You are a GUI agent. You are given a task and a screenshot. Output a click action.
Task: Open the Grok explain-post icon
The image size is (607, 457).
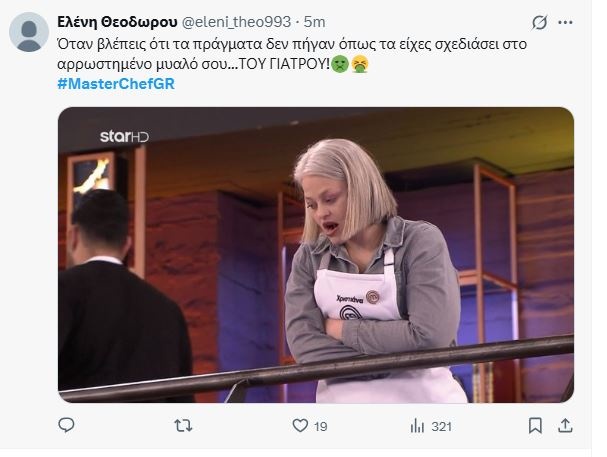[539, 22]
